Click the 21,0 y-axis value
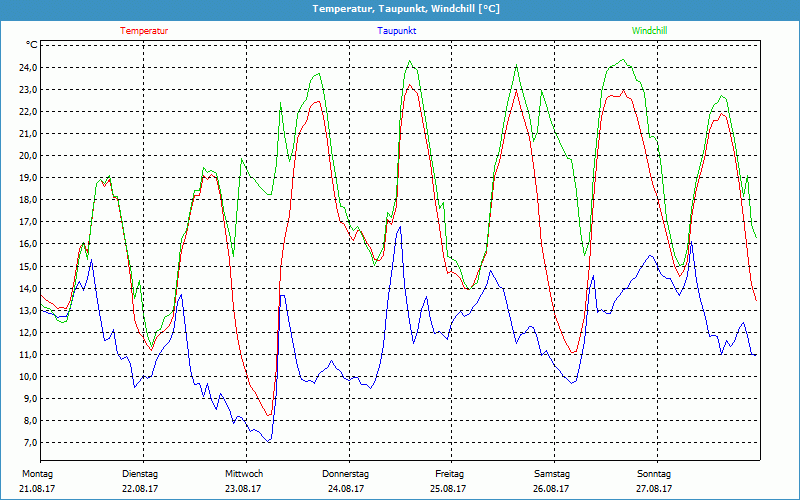Image resolution: width=800 pixels, height=500 pixels. click(28, 133)
